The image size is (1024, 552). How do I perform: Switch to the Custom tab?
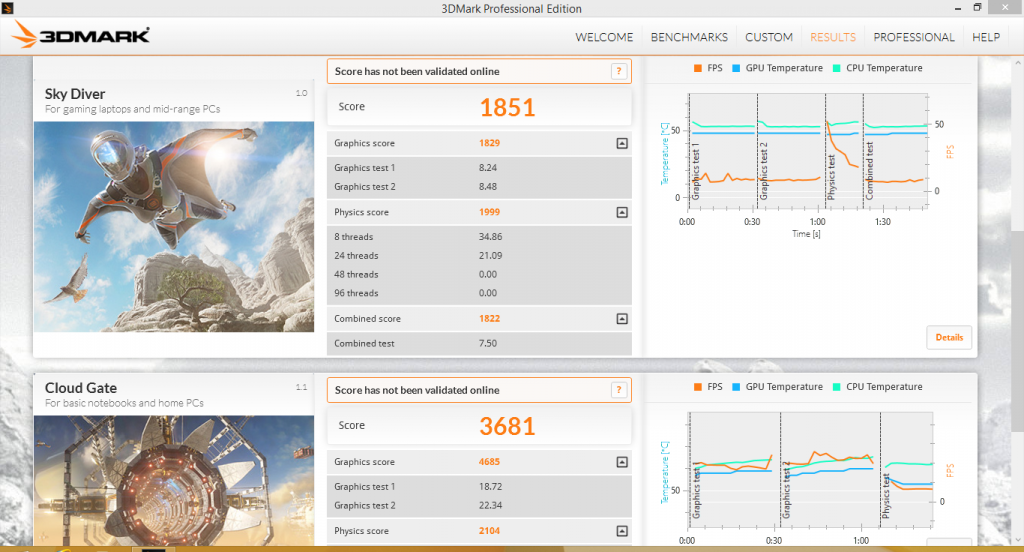coord(769,37)
